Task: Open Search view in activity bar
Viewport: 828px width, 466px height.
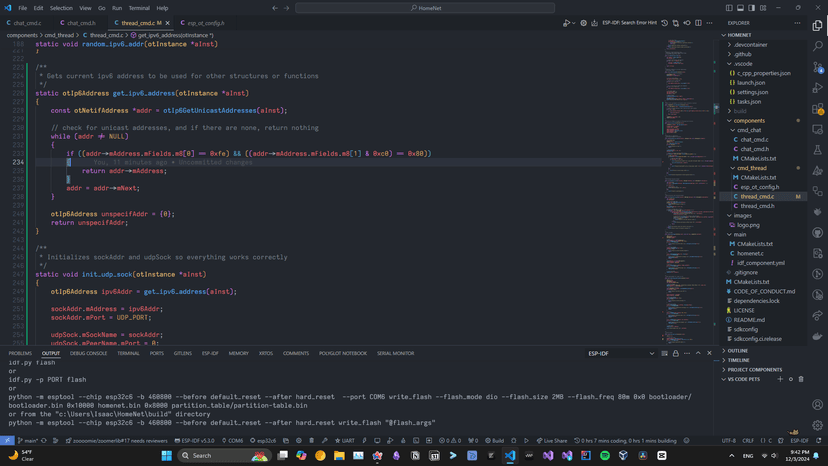Action: tap(817, 46)
